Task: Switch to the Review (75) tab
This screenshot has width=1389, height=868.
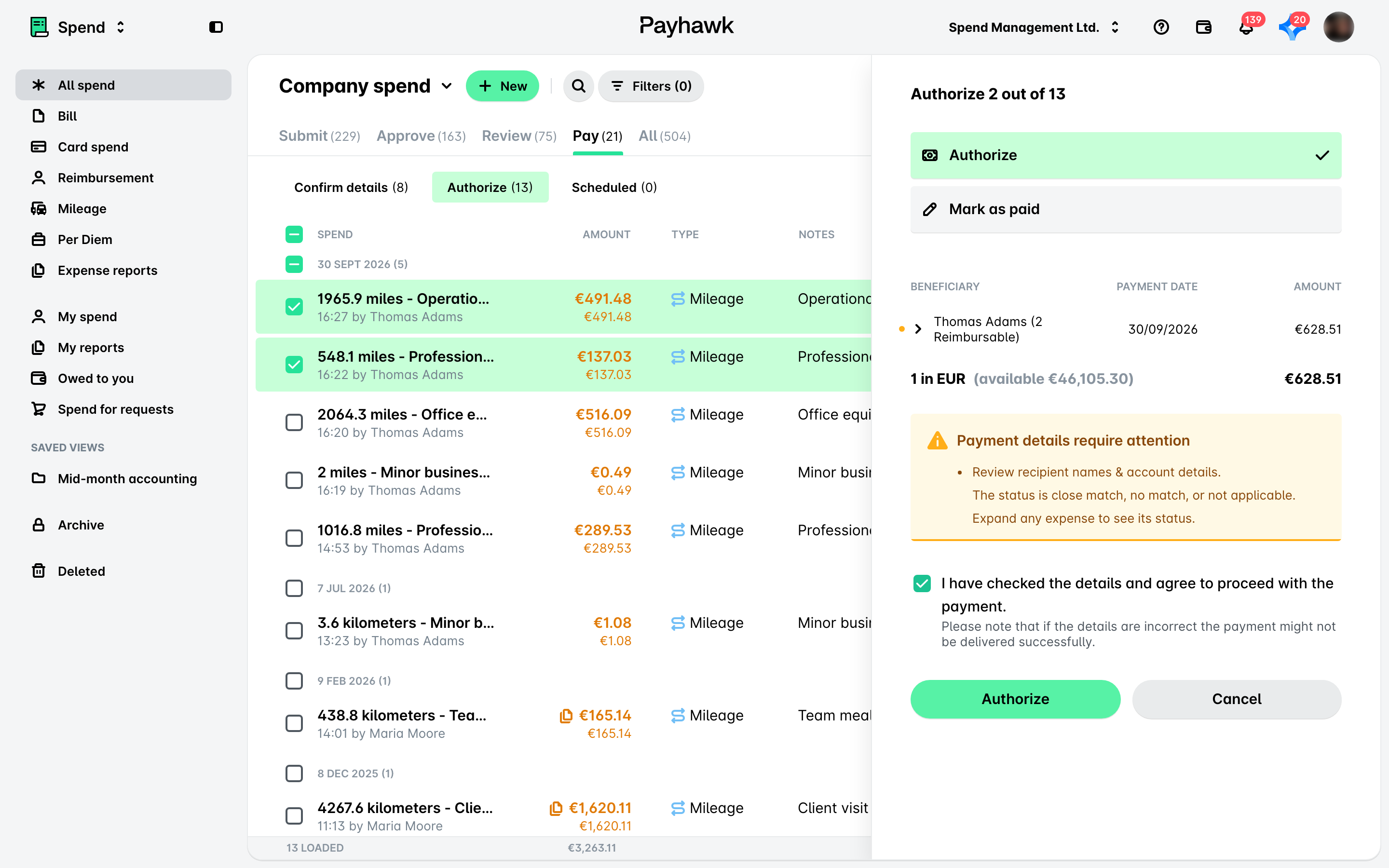Action: 519,136
